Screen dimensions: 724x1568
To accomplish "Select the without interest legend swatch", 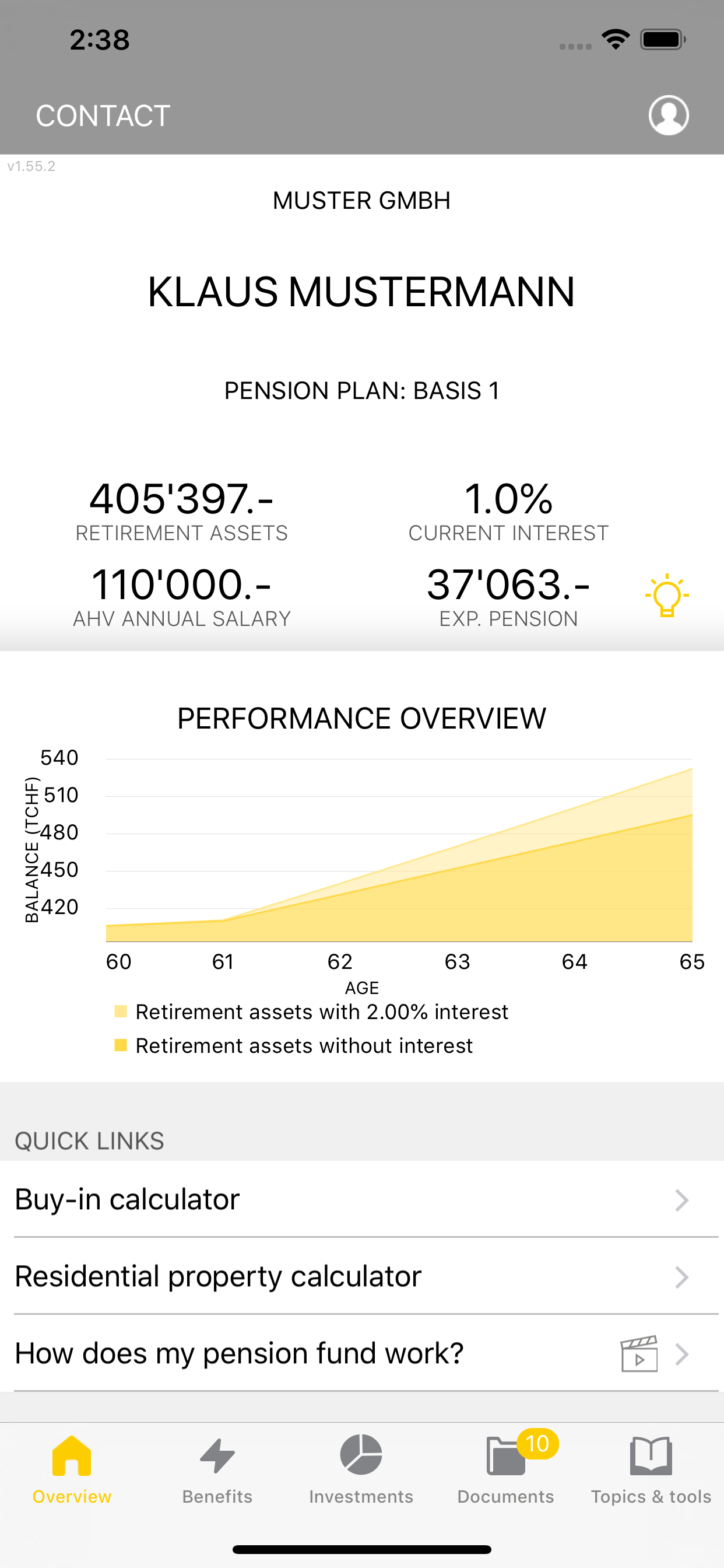I will (121, 1045).
